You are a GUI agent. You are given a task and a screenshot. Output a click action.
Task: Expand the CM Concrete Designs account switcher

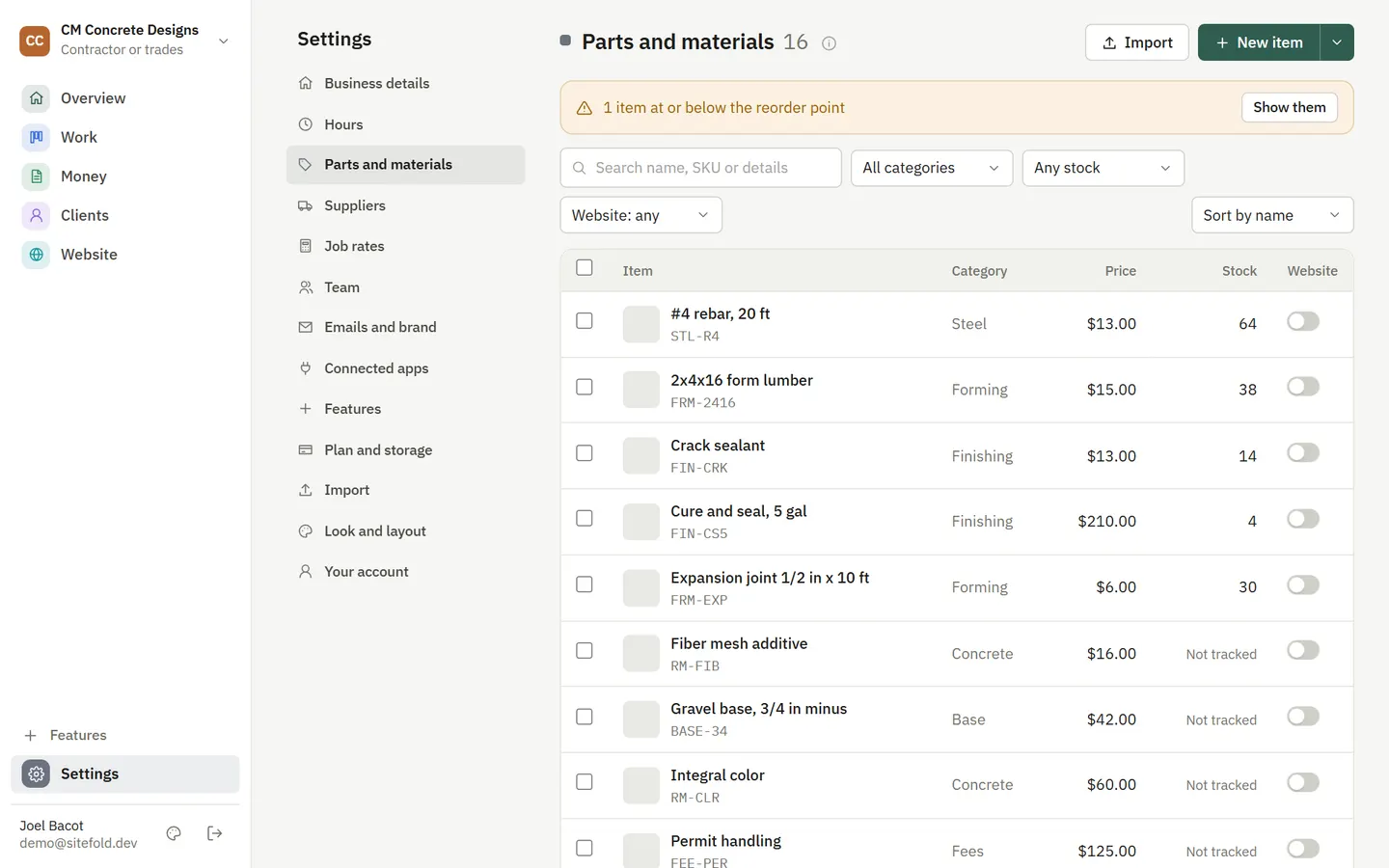click(x=125, y=41)
